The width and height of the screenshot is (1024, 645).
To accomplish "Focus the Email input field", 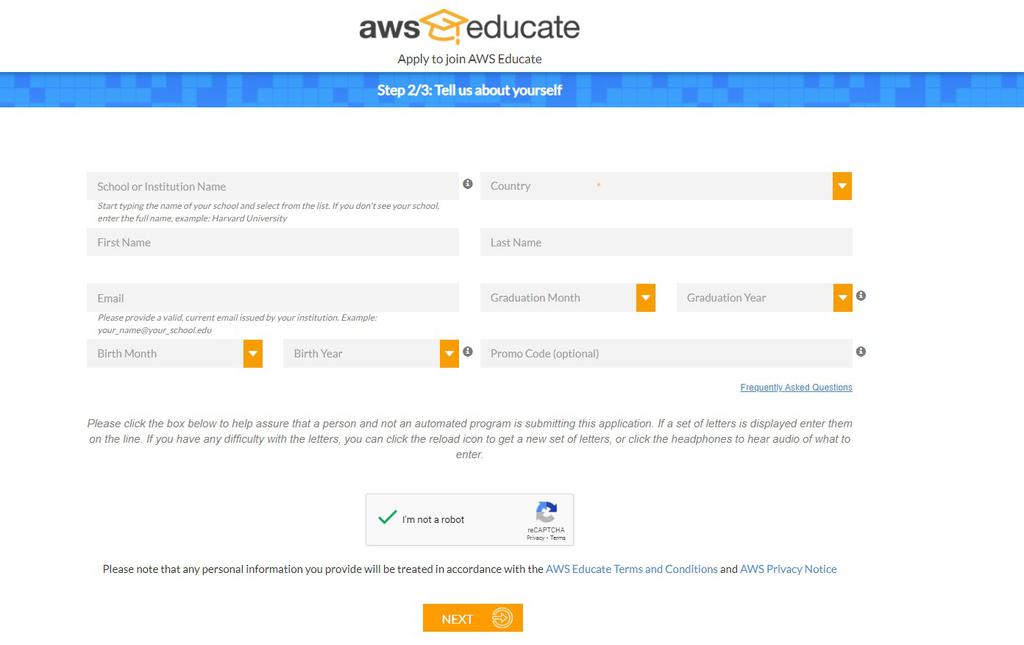I will (272, 298).
